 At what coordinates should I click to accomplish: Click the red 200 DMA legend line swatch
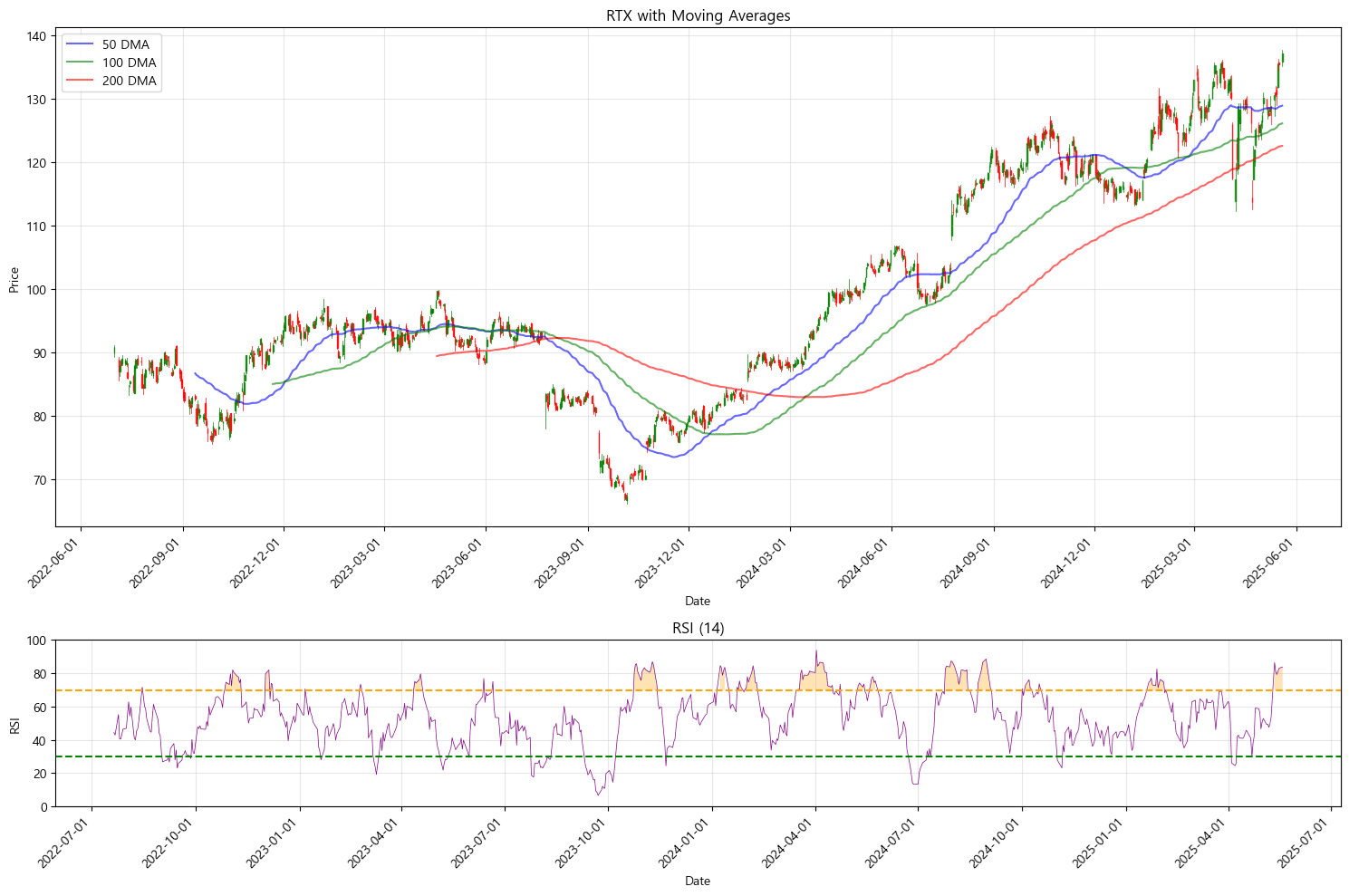tap(80, 81)
